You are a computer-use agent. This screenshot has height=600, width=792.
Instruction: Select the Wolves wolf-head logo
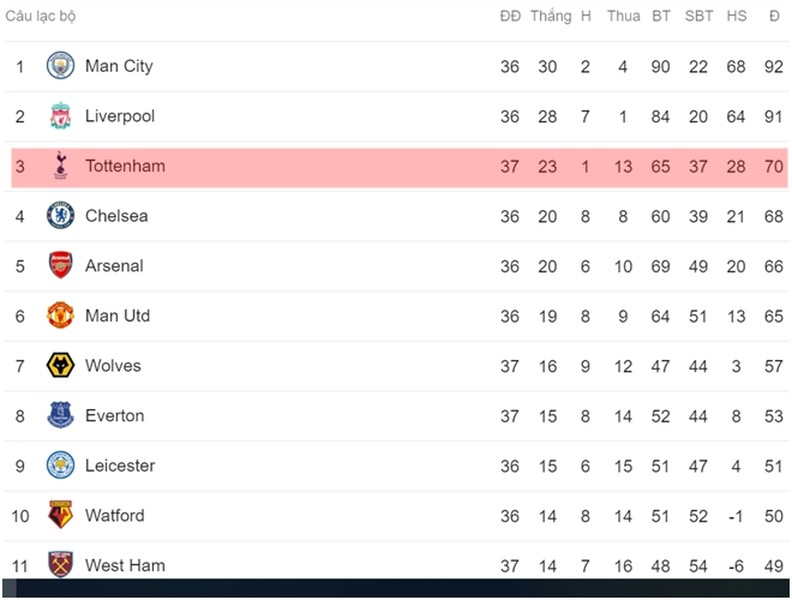pyautogui.click(x=61, y=365)
